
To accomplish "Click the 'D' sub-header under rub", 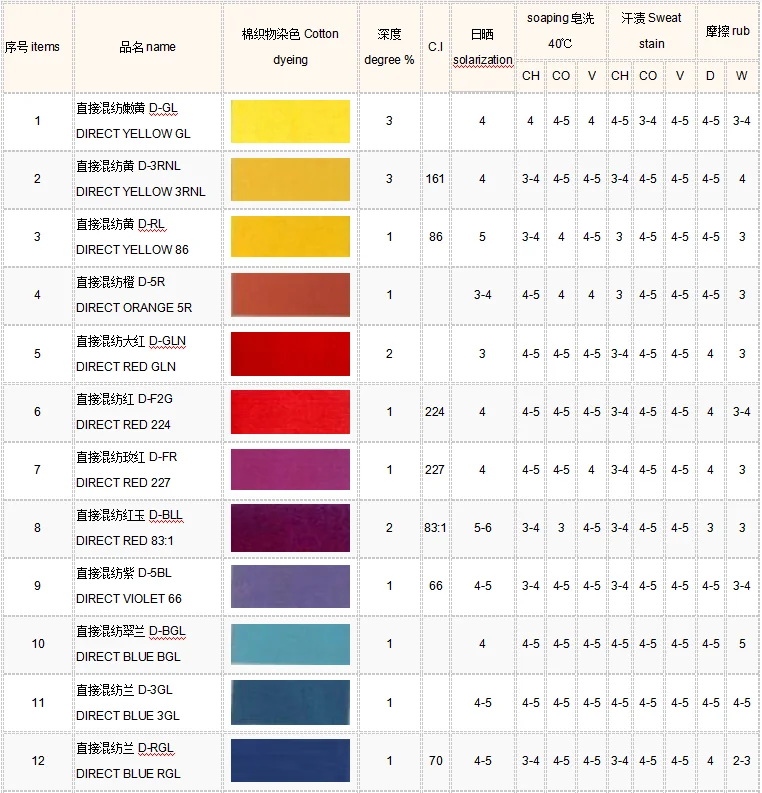I will point(710,76).
